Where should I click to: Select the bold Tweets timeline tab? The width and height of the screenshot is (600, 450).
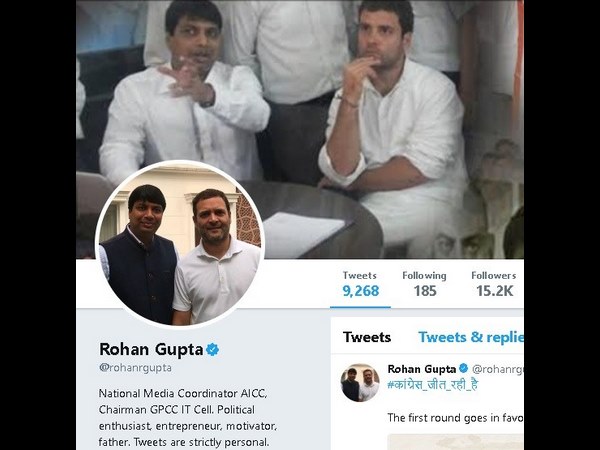tap(367, 337)
